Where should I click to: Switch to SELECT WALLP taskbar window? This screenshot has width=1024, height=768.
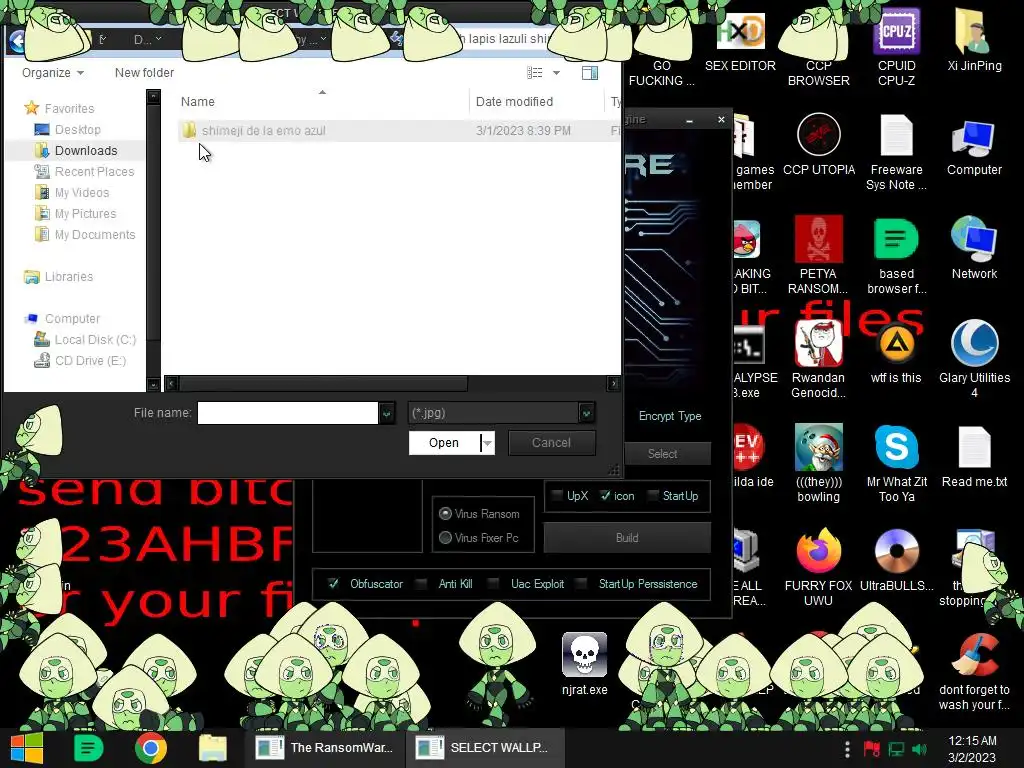483,748
